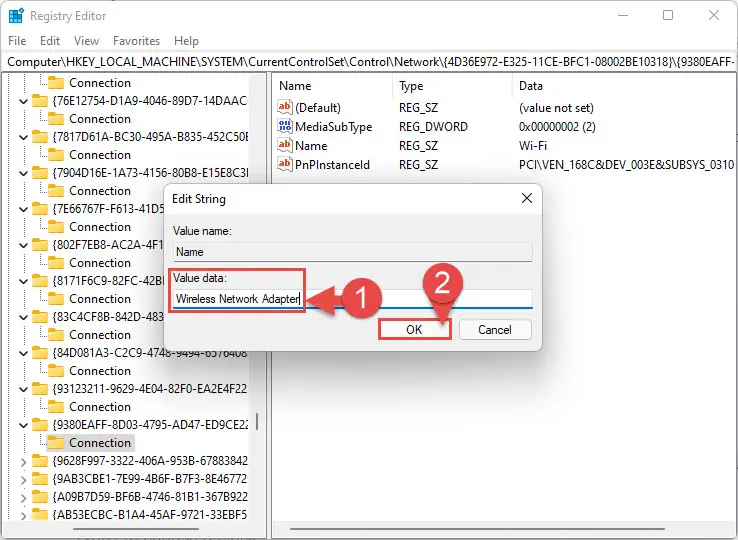This screenshot has height=540, width=738.
Task: Click REG_DWORD type cell
Action: coord(433,127)
